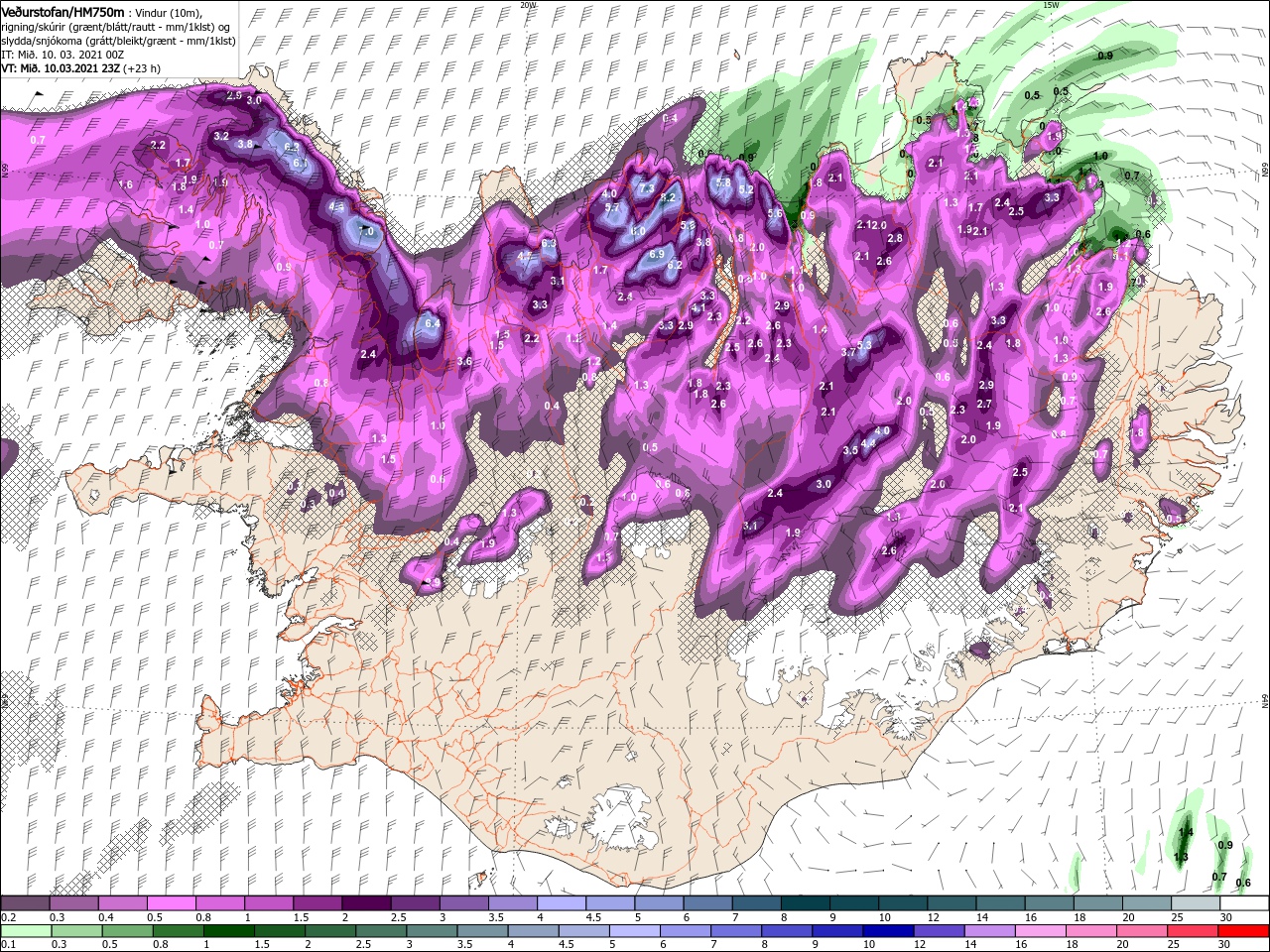
Task: Select lower legend swatch between 0.1 and 0.3
Action: pyautogui.click(x=26, y=930)
